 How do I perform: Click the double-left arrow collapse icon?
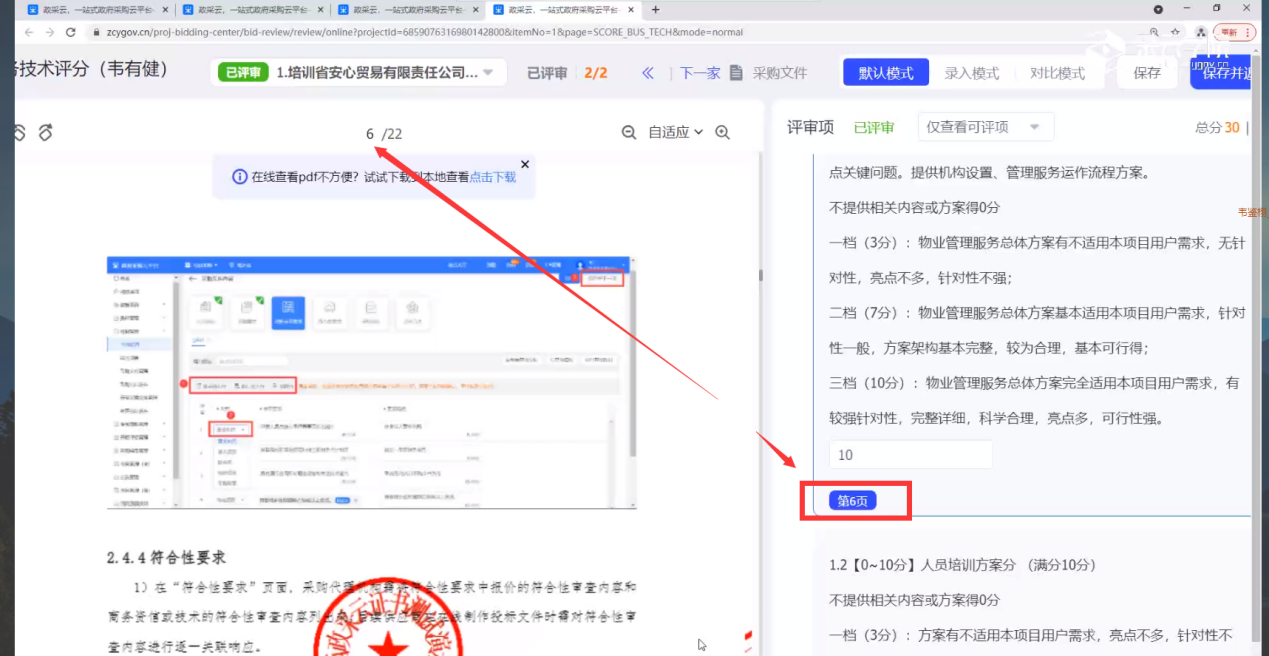click(x=648, y=73)
